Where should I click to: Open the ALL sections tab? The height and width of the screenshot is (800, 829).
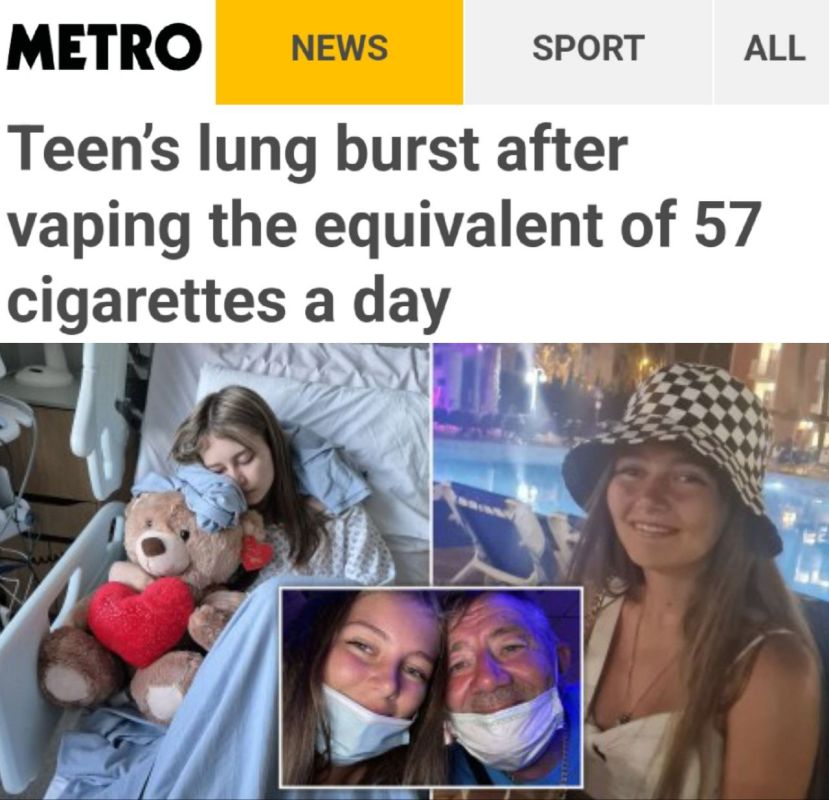[x=773, y=51]
